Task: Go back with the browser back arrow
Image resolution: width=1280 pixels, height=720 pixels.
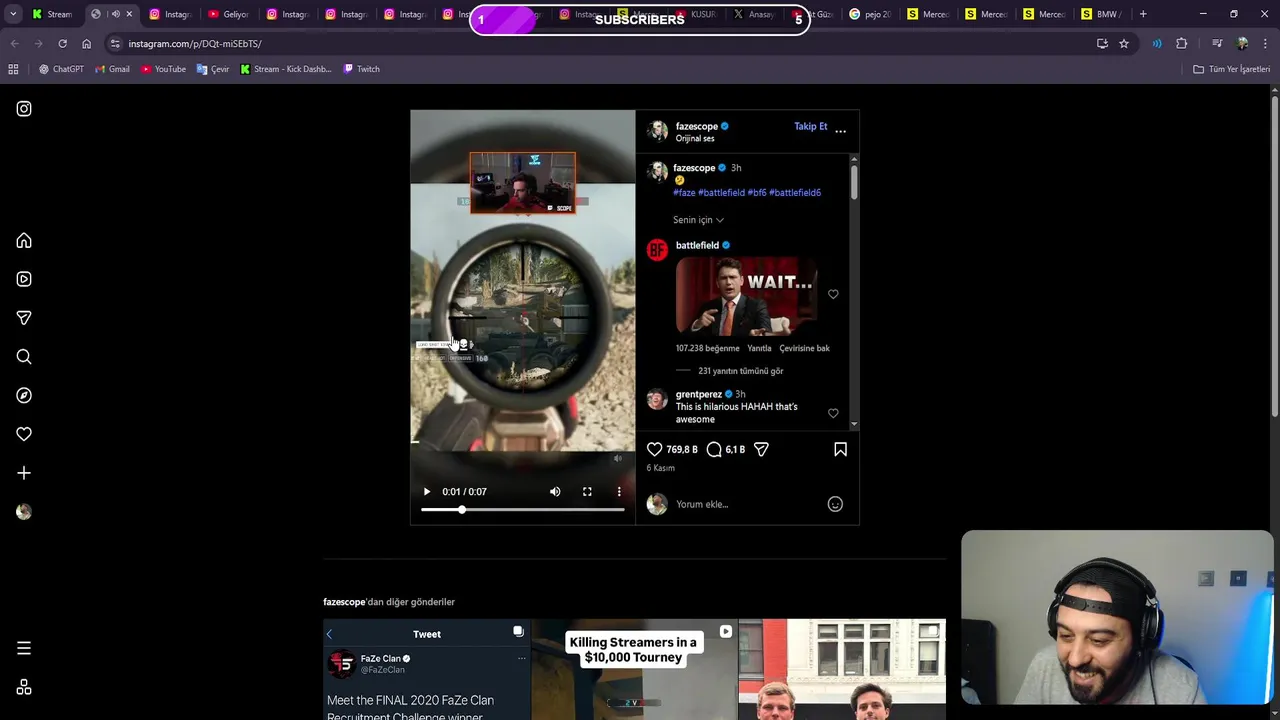Action: coord(14,44)
